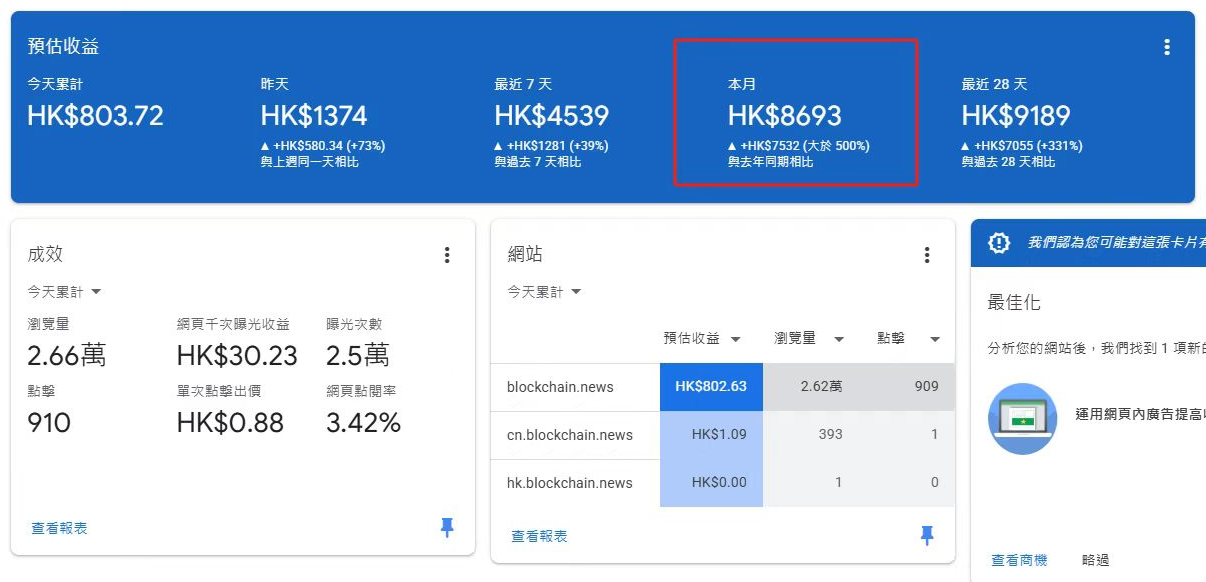The height and width of the screenshot is (582, 1206).
Task: Open the 成效 card three-dot menu
Action: [x=447, y=255]
